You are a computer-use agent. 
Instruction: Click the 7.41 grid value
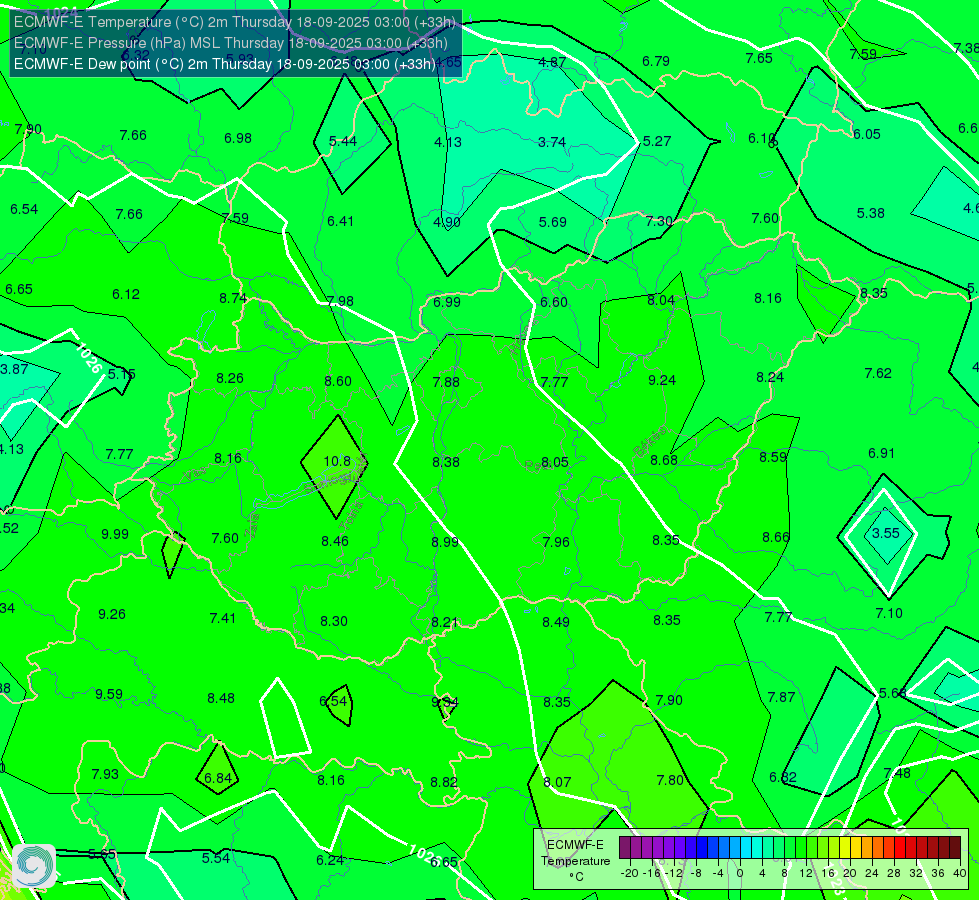(x=222, y=618)
